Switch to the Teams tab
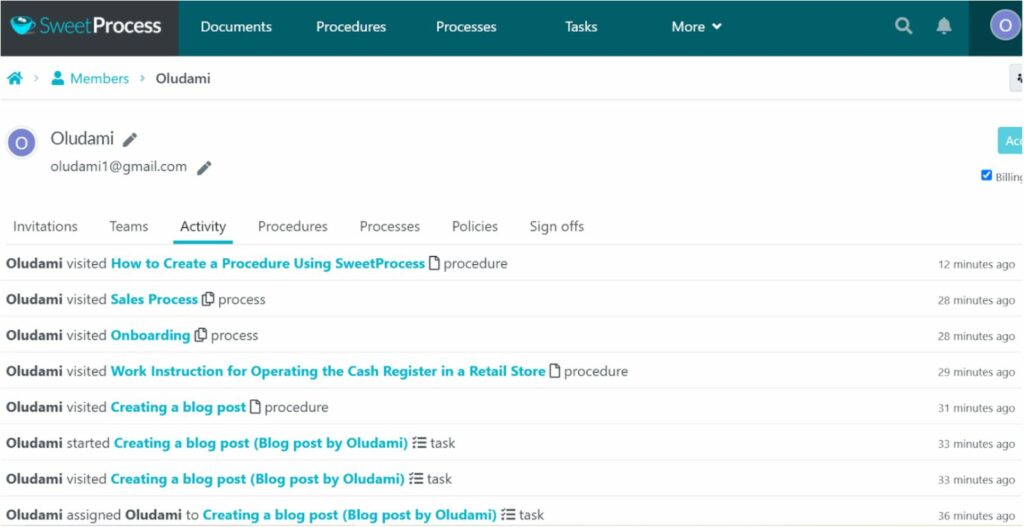Viewport: 1024px width, 527px height. (x=129, y=227)
